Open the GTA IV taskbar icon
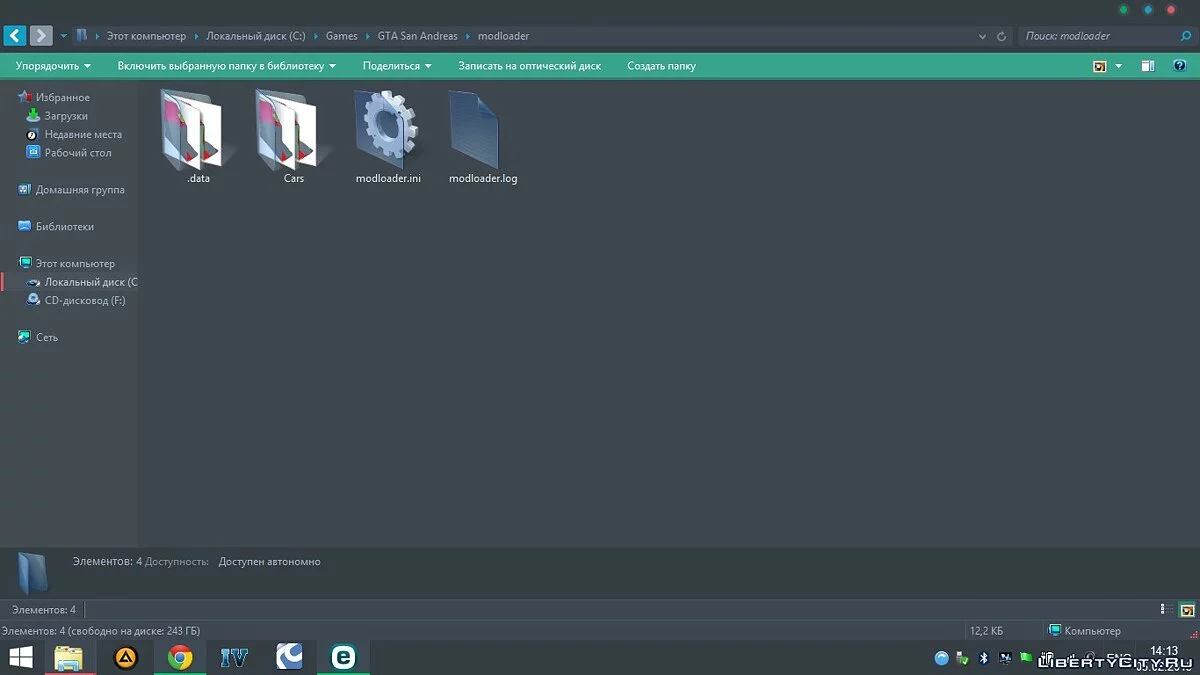1200x675 pixels. pyautogui.click(x=234, y=657)
